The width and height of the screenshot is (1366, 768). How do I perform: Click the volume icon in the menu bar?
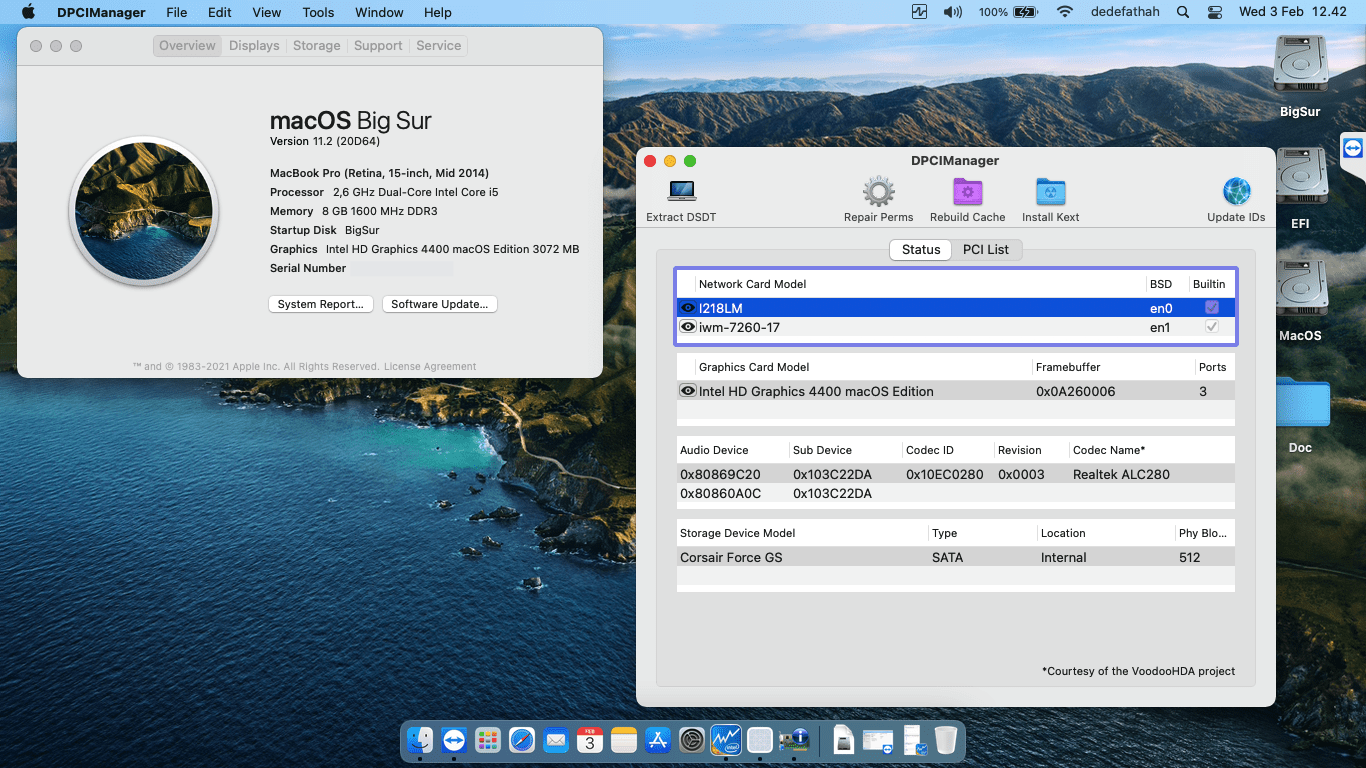951,12
